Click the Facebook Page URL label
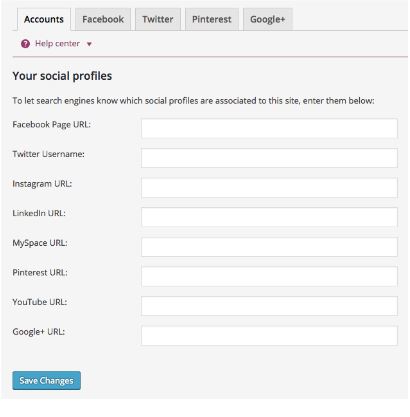The width and height of the screenshot is (410, 417). pyautogui.click(x=51, y=125)
